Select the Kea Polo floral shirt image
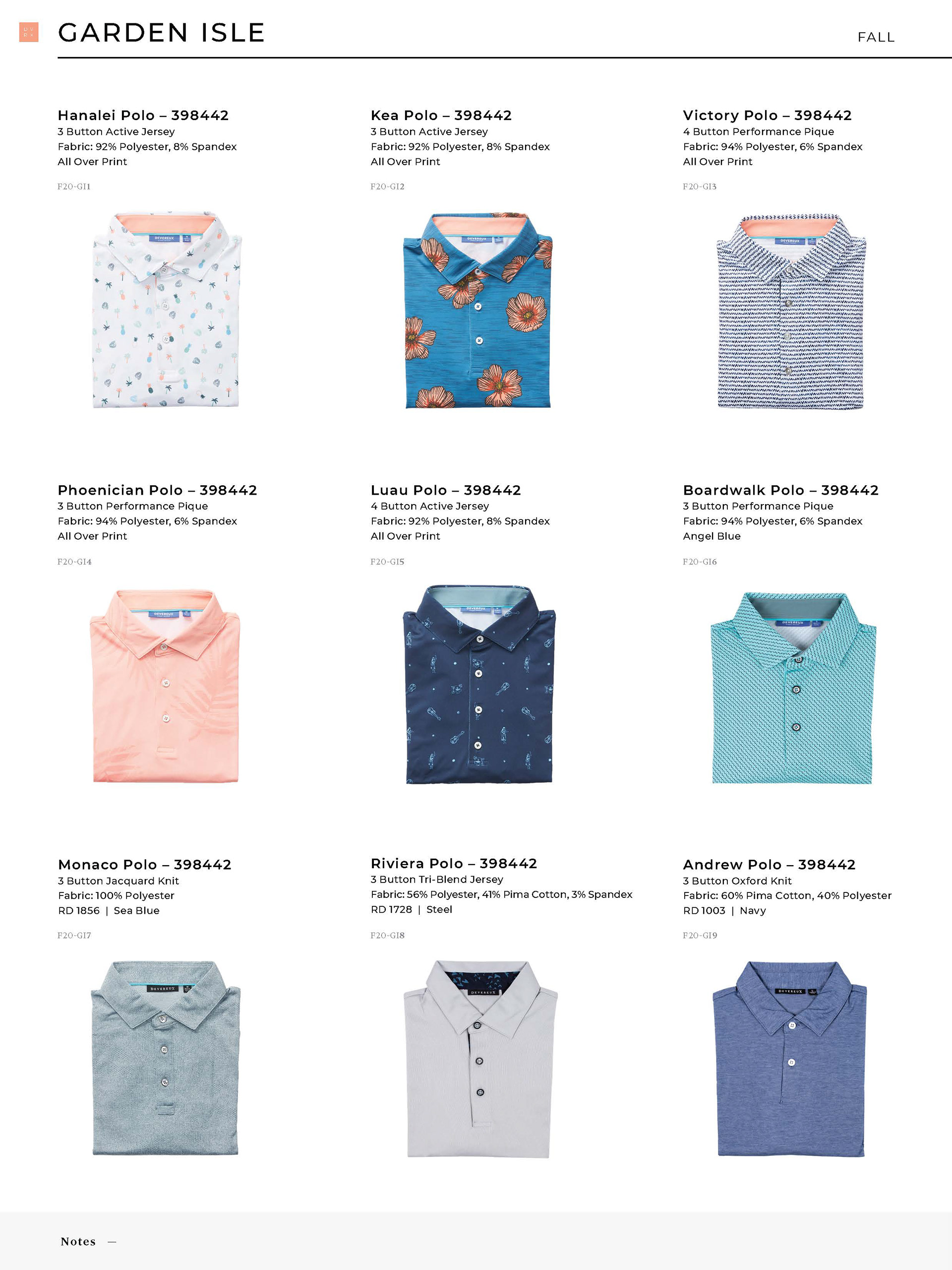Viewport: 952px width, 1270px height. click(x=477, y=310)
